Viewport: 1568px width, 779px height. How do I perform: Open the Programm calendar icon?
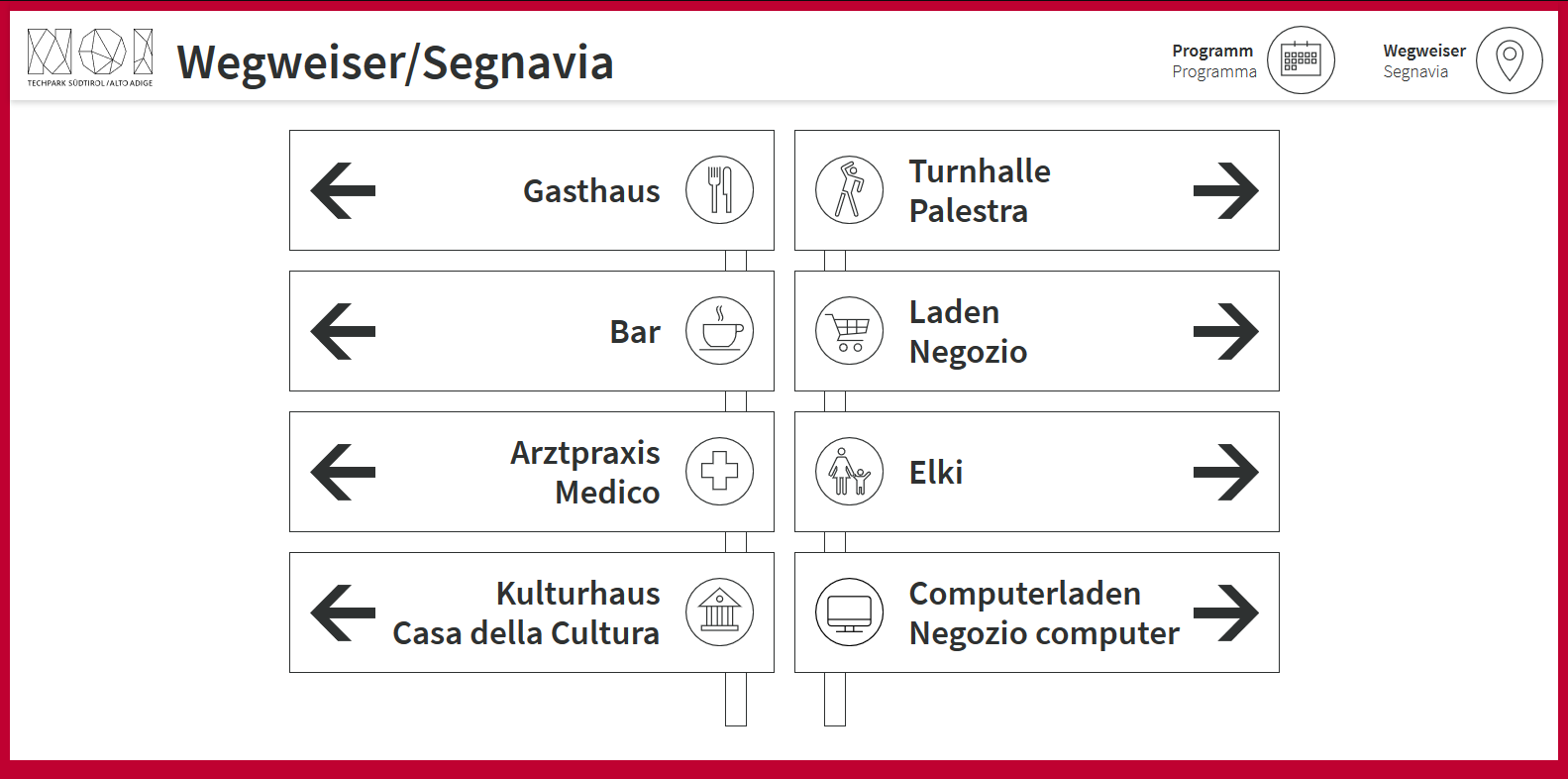tap(1301, 60)
